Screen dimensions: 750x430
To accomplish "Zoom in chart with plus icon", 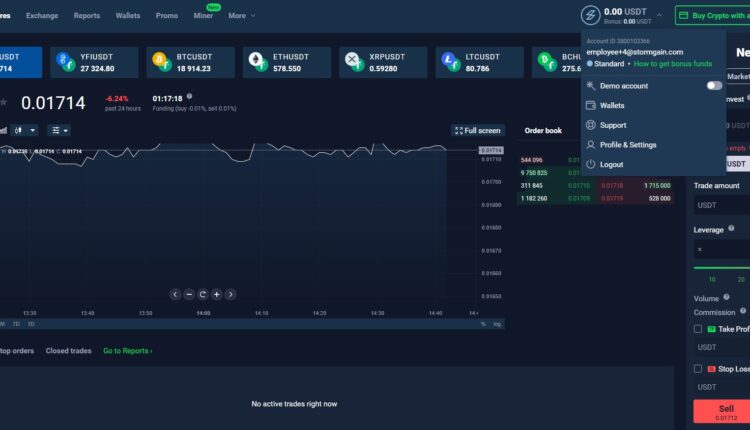I will 216,294.
